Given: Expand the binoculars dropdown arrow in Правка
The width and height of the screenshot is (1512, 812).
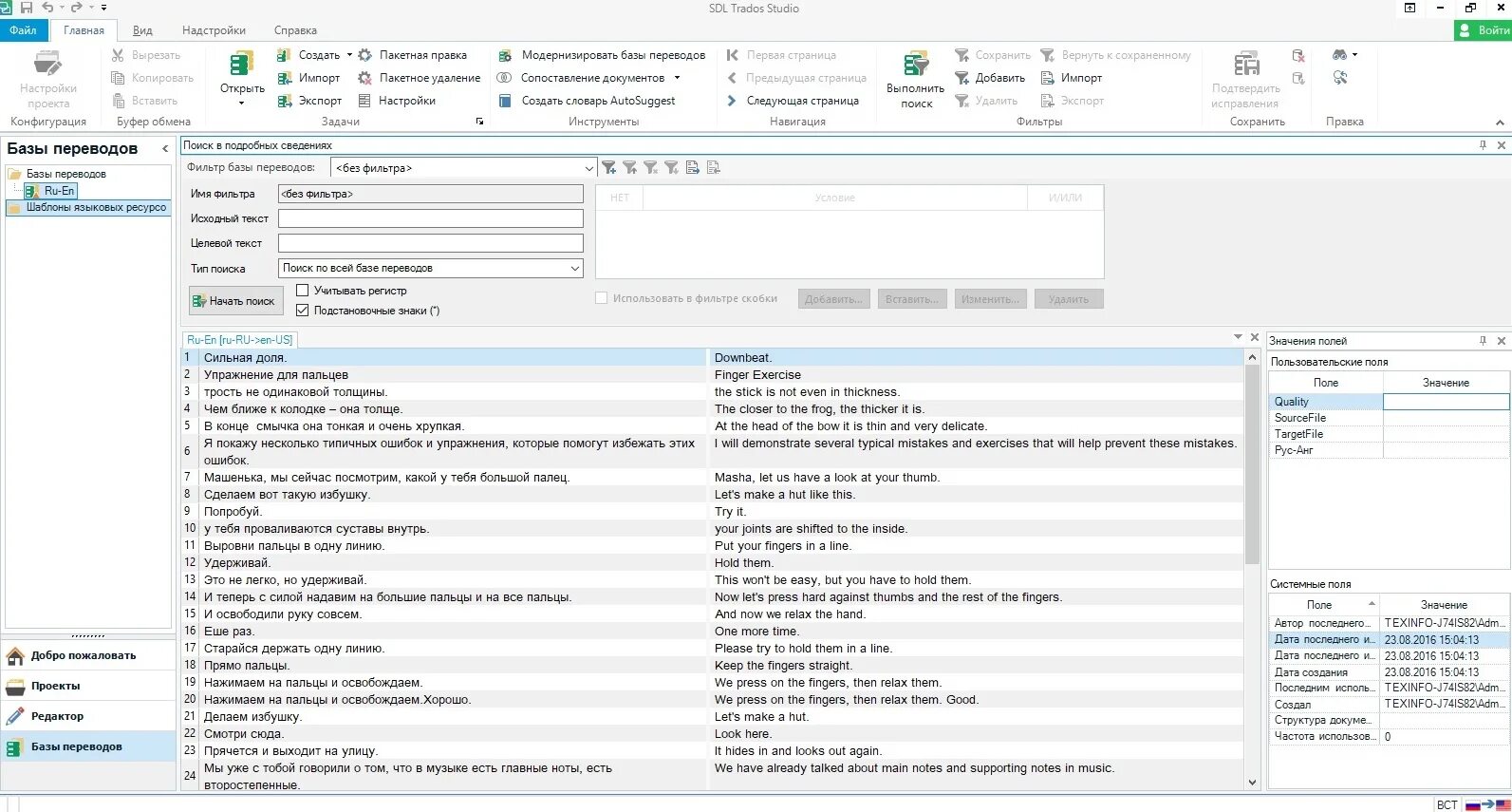Looking at the screenshot, I should pyautogui.click(x=1354, y=55).
